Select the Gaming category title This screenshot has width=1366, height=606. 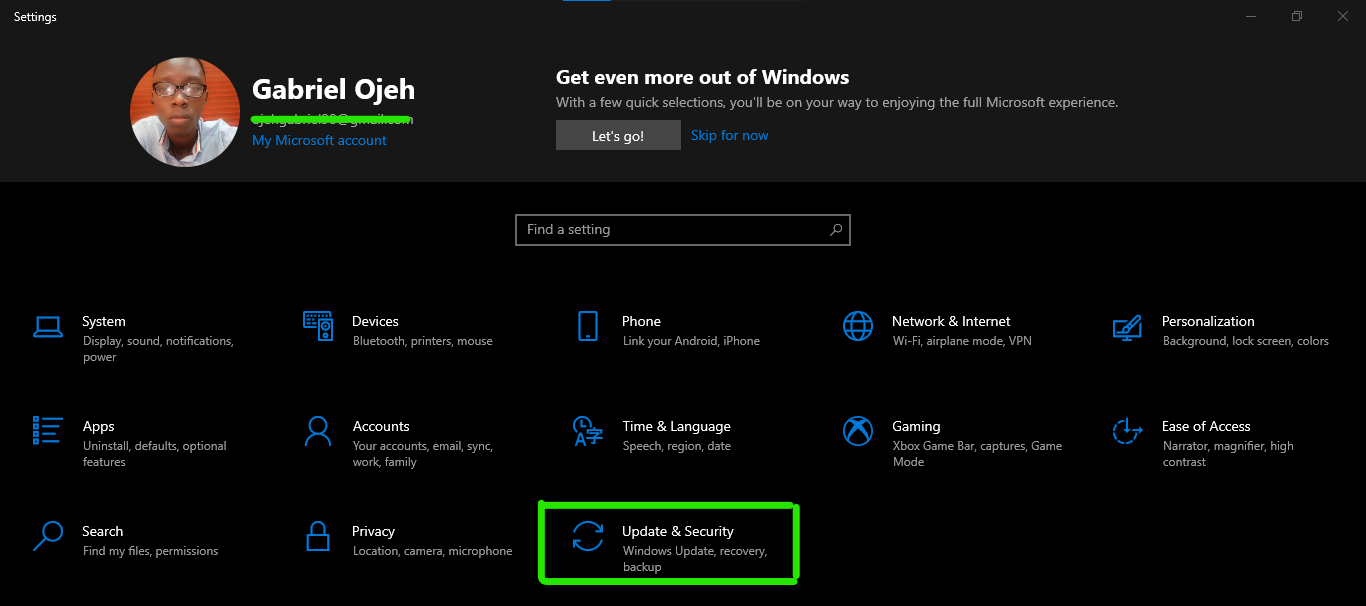pos(916,426)
